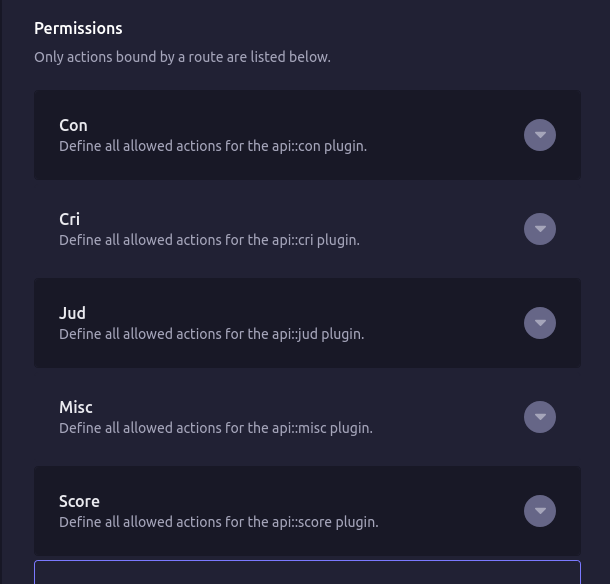Click the api::cri plugin description text
This screenshot has width=610, height=584.
click(209, 240)
